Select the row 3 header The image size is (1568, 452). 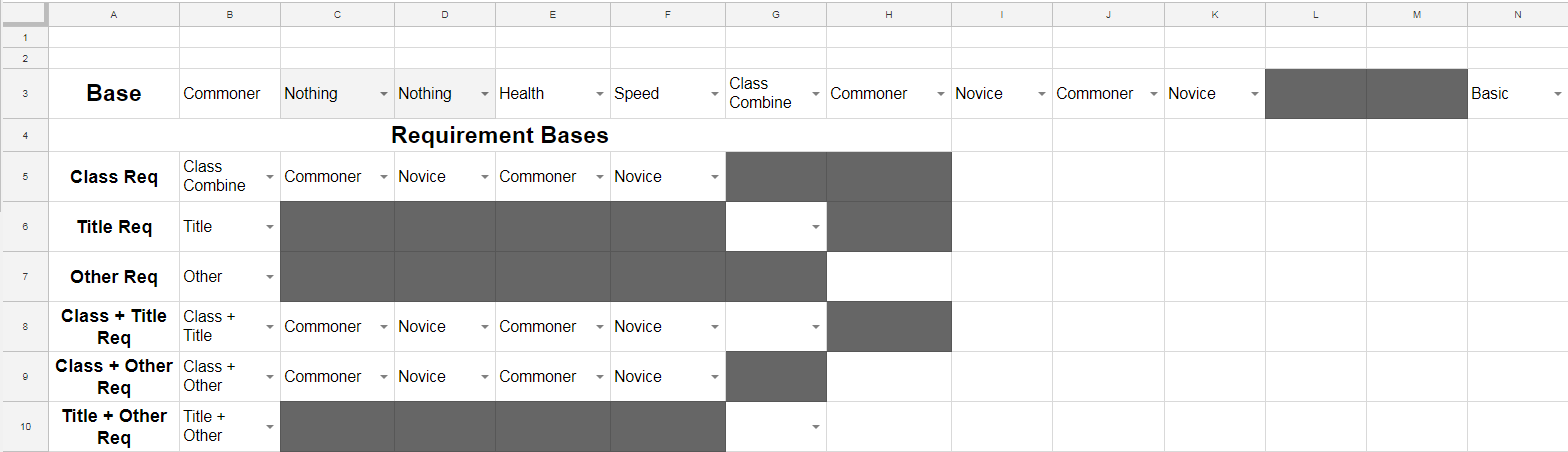24,94
